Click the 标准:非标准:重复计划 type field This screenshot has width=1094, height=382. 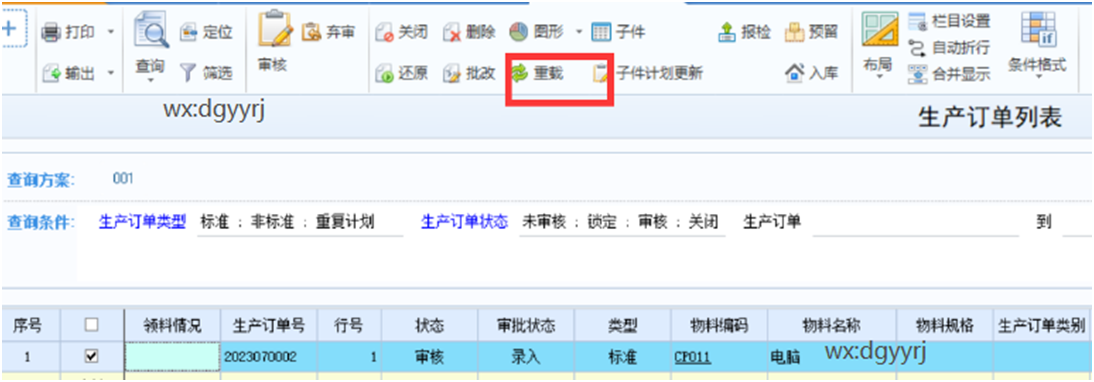(x=300, y=223)
